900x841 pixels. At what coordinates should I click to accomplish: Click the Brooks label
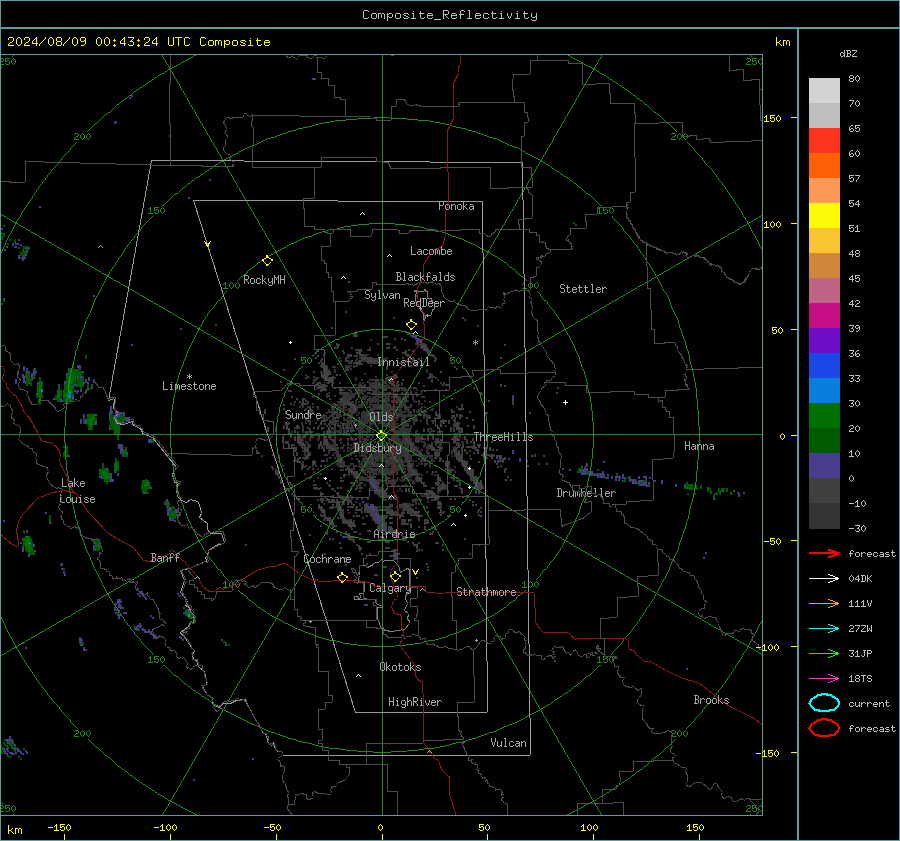(711, 700)
